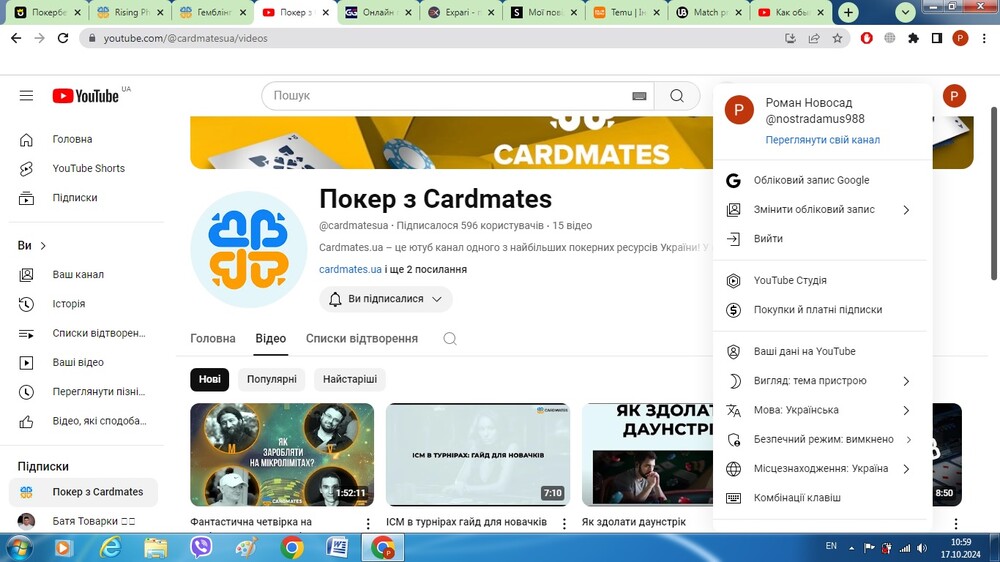1000x562 pixels.
Task: Click the page vertical scrollbar
Action: [x=994, y=193]
